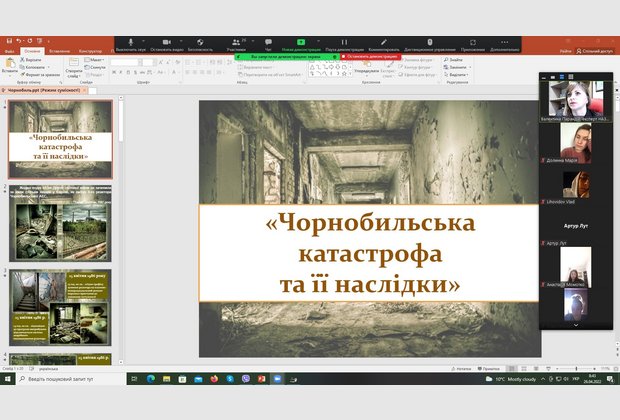Stop screen sharing with red button
Image resolution: width=620 pixels, height=420 pixels.
pos(371,57)
